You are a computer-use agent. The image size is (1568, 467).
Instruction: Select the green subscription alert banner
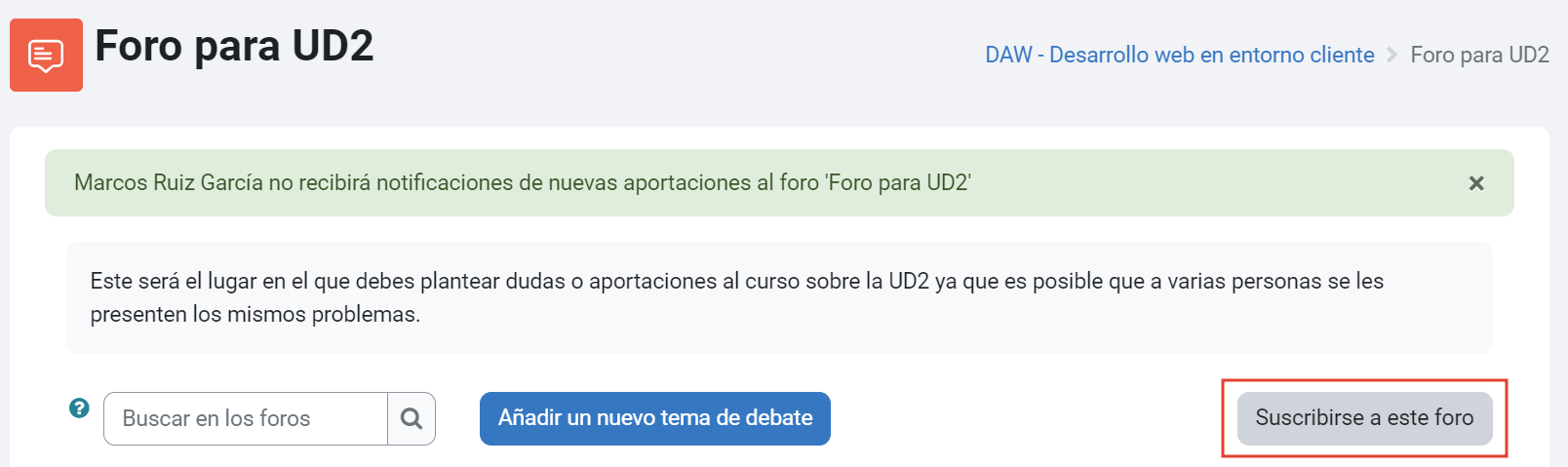[x=779, y=182]
